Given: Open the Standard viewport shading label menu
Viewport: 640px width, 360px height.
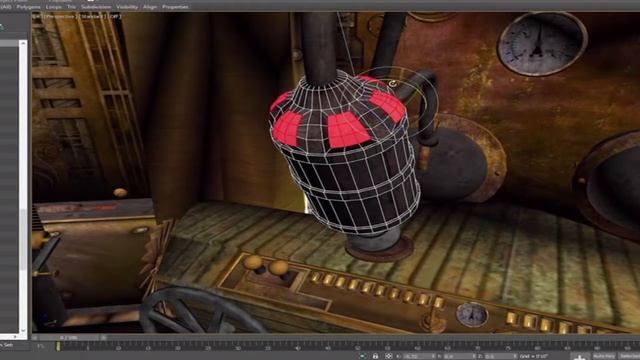Looking at the screenshot, I should [92, 17].
